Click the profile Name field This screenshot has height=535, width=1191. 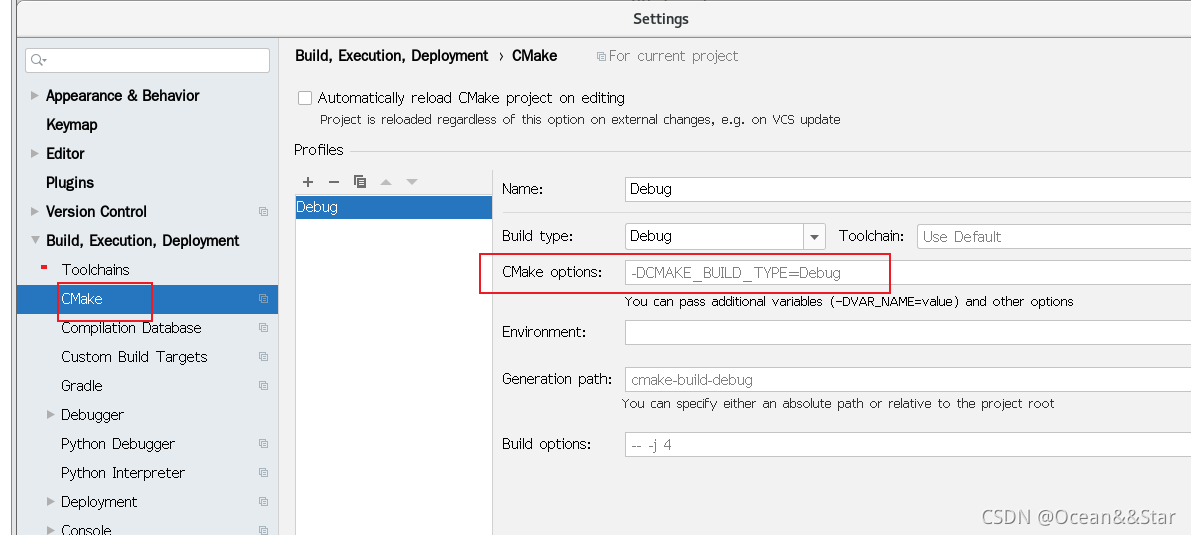coord(908,189)
